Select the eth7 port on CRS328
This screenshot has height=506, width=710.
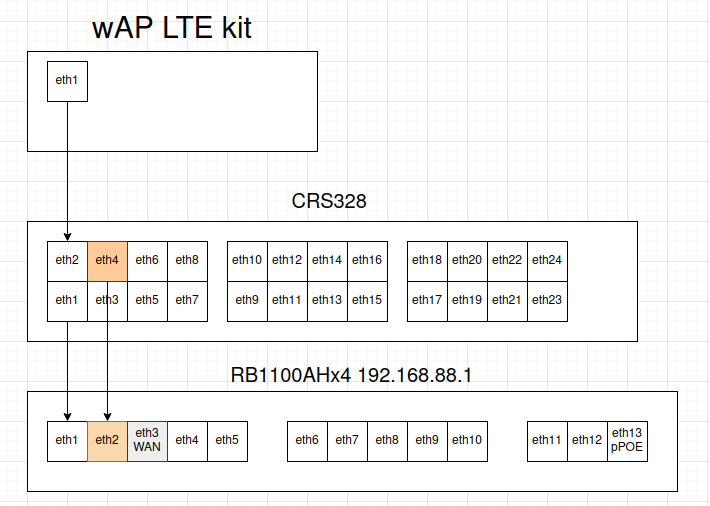(187, 301)
